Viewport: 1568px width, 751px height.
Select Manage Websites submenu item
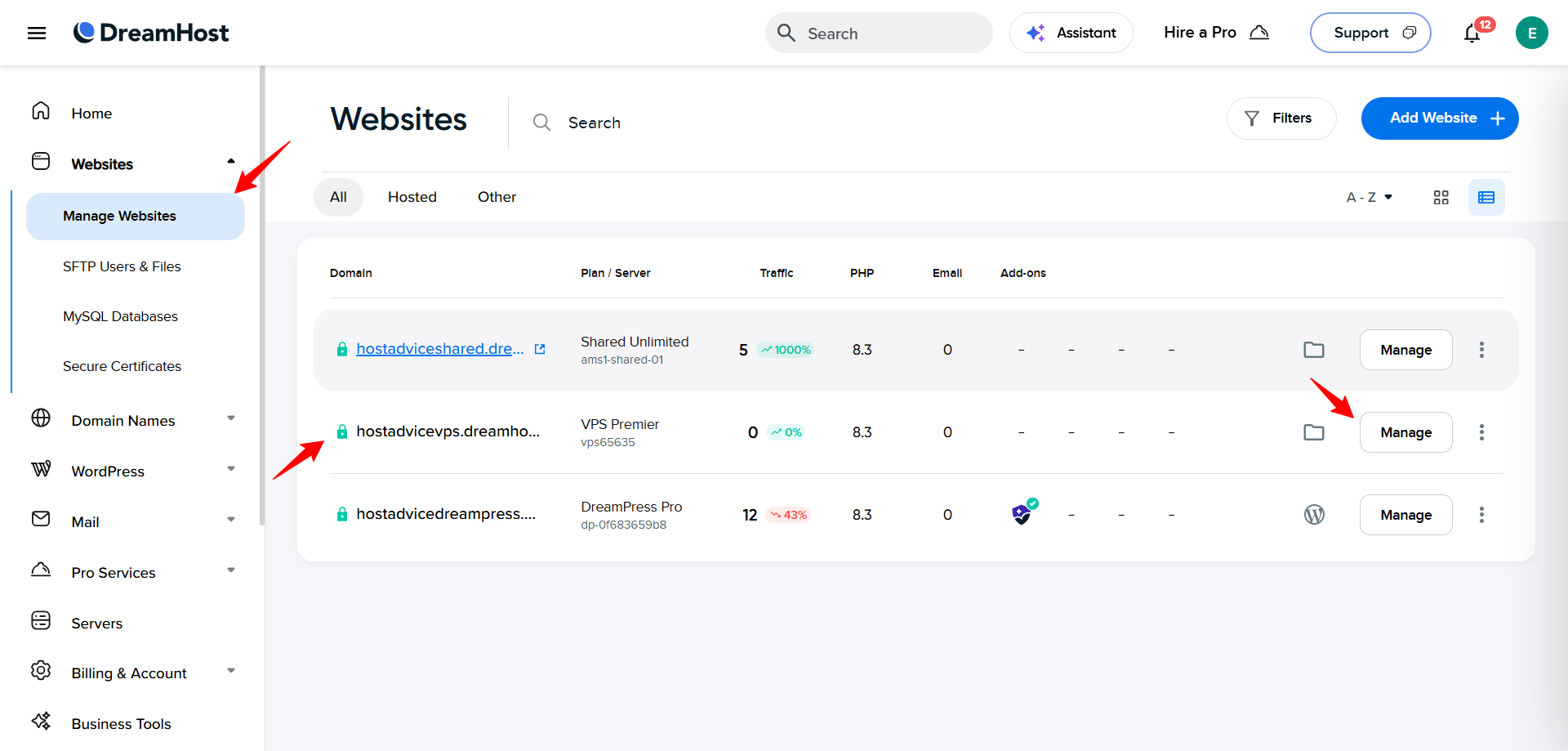[136, 217]
